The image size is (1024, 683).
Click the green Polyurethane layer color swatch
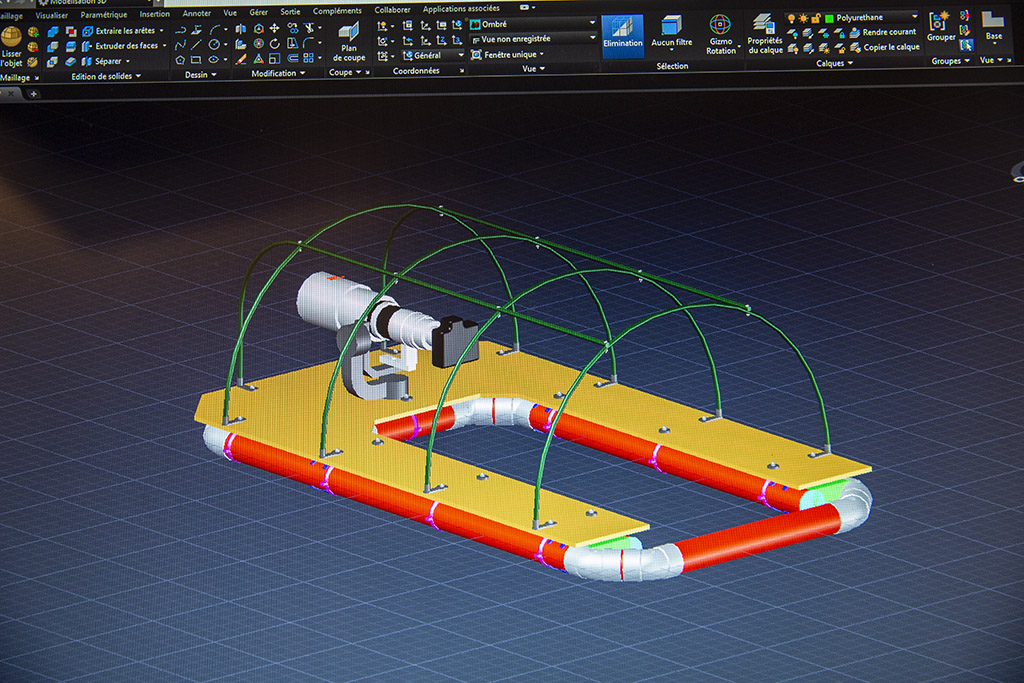click(x=829, y=18)
